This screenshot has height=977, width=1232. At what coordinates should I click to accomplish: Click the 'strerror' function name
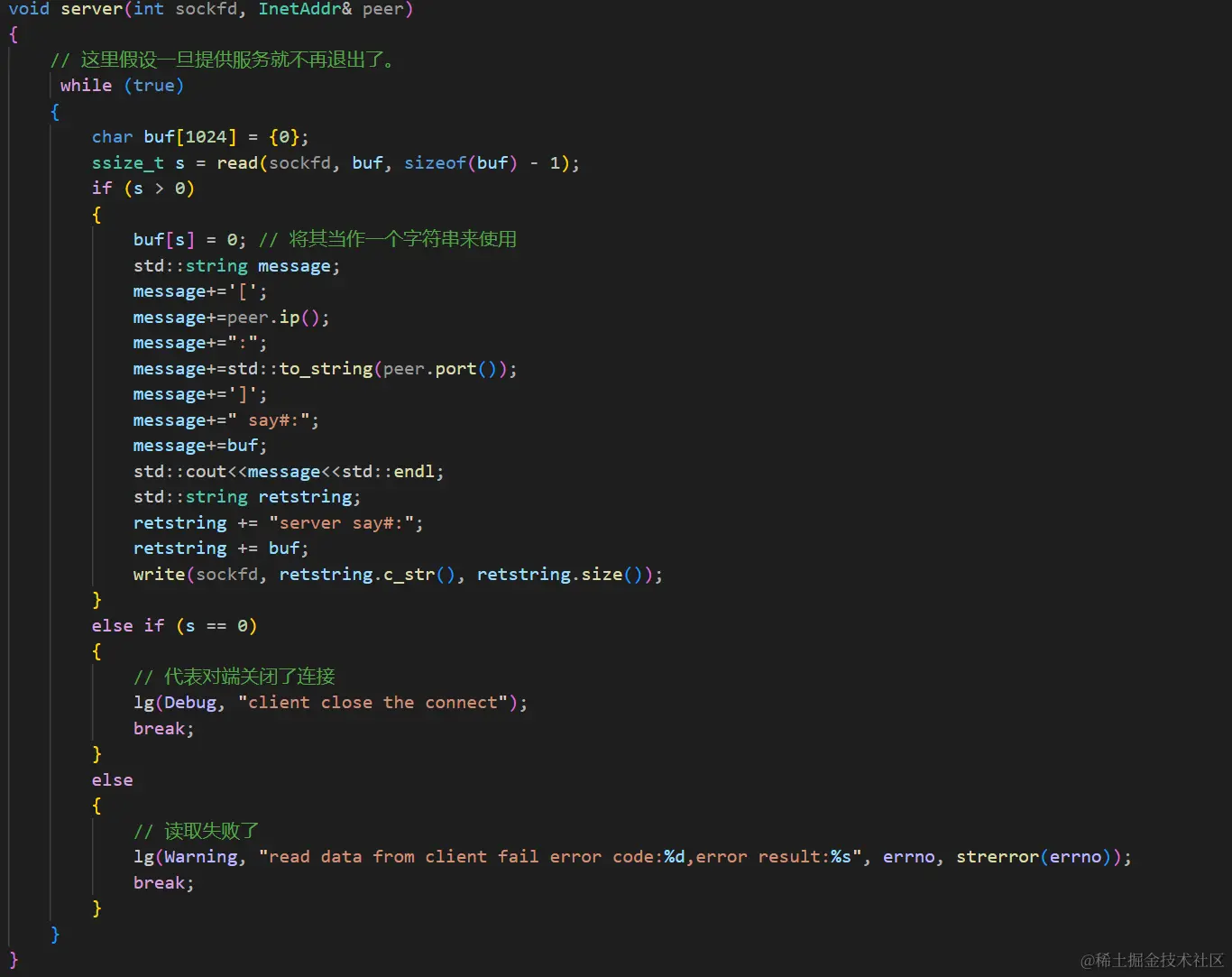pyautogui.click(x=997, y=857)
